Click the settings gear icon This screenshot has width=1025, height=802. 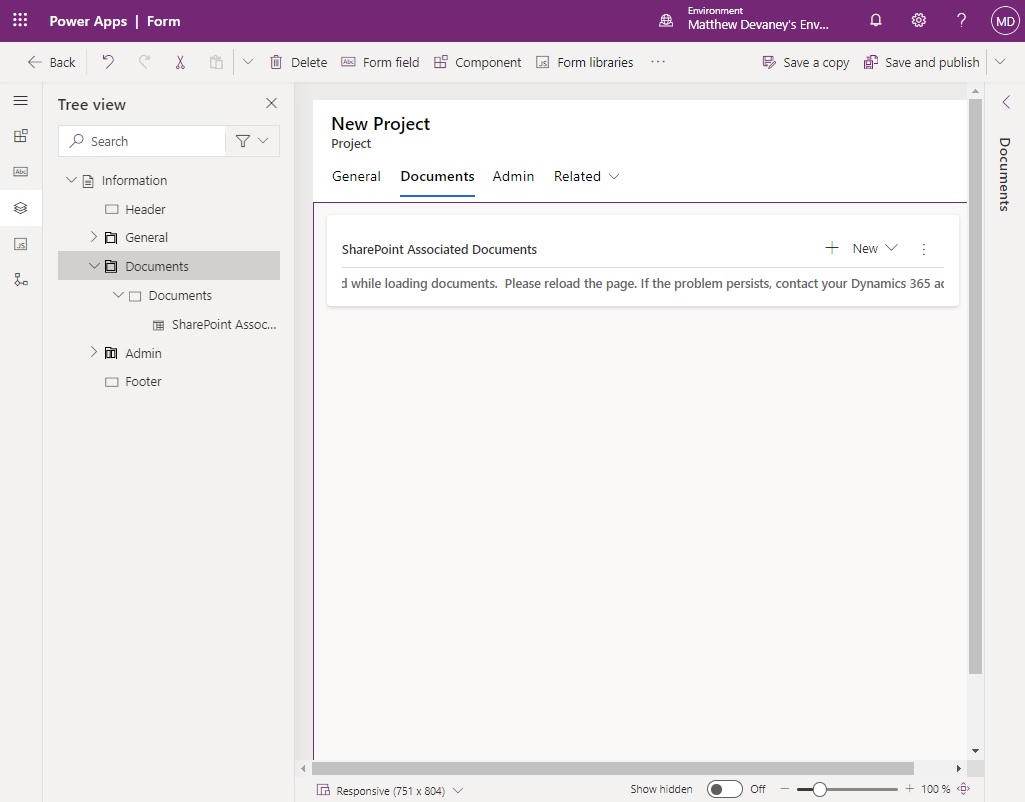tap(918, 20)
